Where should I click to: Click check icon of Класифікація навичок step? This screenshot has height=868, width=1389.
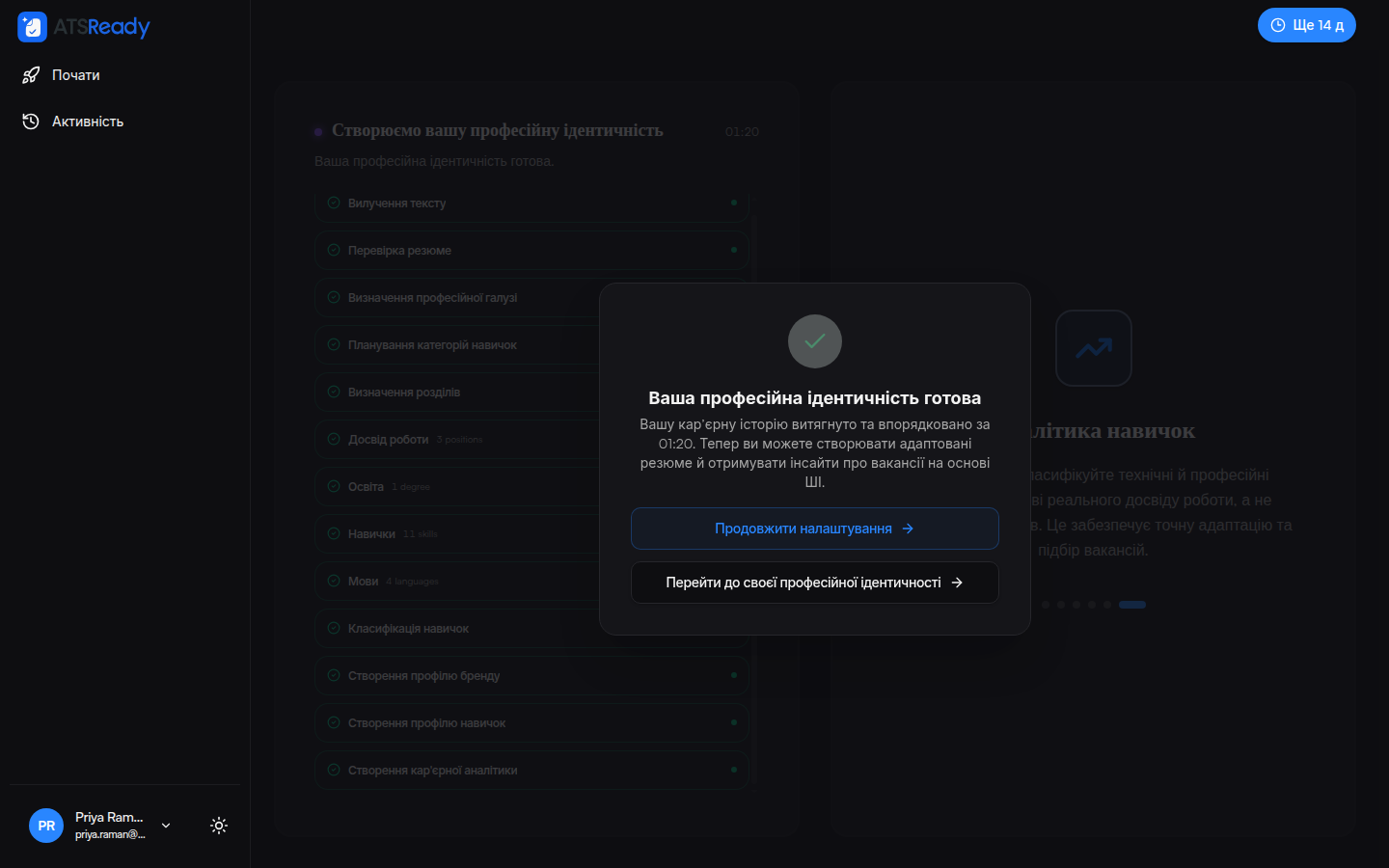pyautogui.click(x=334, y=628)
